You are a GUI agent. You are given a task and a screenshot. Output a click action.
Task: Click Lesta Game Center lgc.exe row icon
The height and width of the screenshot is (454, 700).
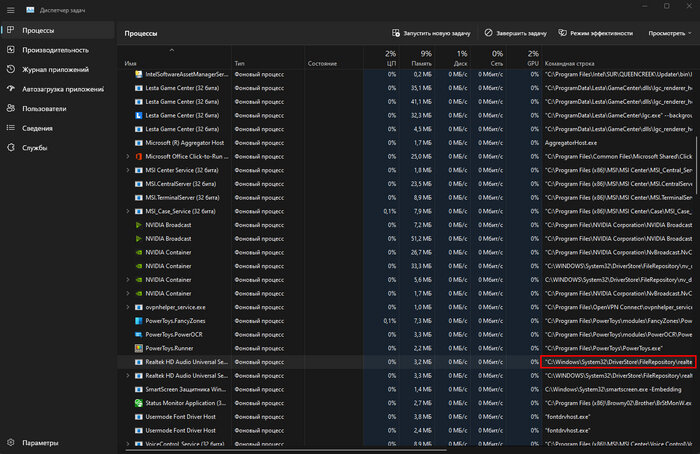[139, 115]
